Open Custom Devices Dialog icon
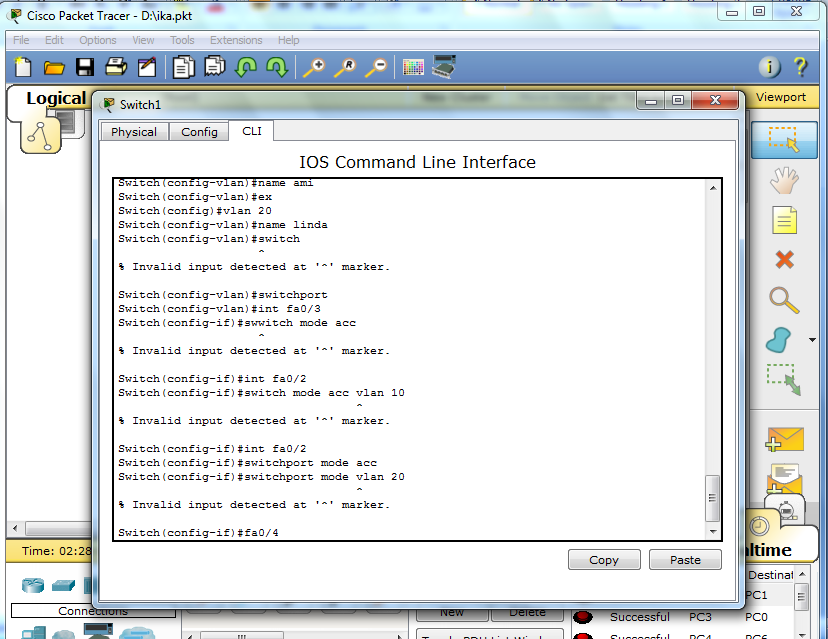Viewport: 828px width, 639px height. click(444, 67)
